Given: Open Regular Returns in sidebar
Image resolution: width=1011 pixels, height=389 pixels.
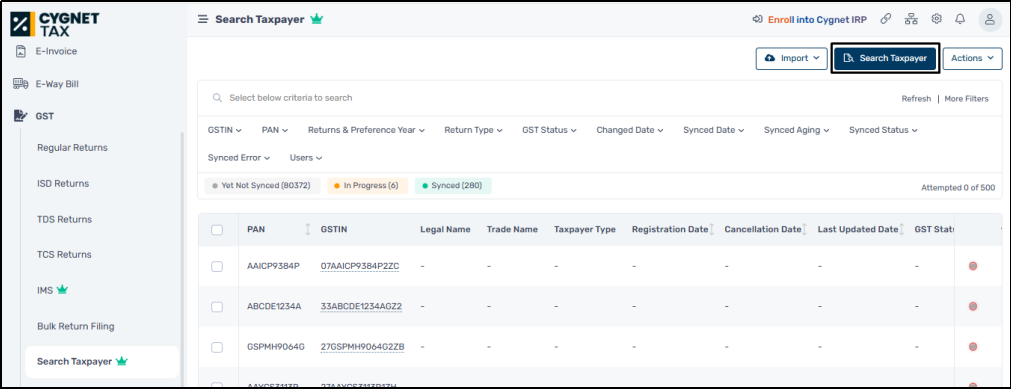Looking at the screenshot, I should (72, 148).
